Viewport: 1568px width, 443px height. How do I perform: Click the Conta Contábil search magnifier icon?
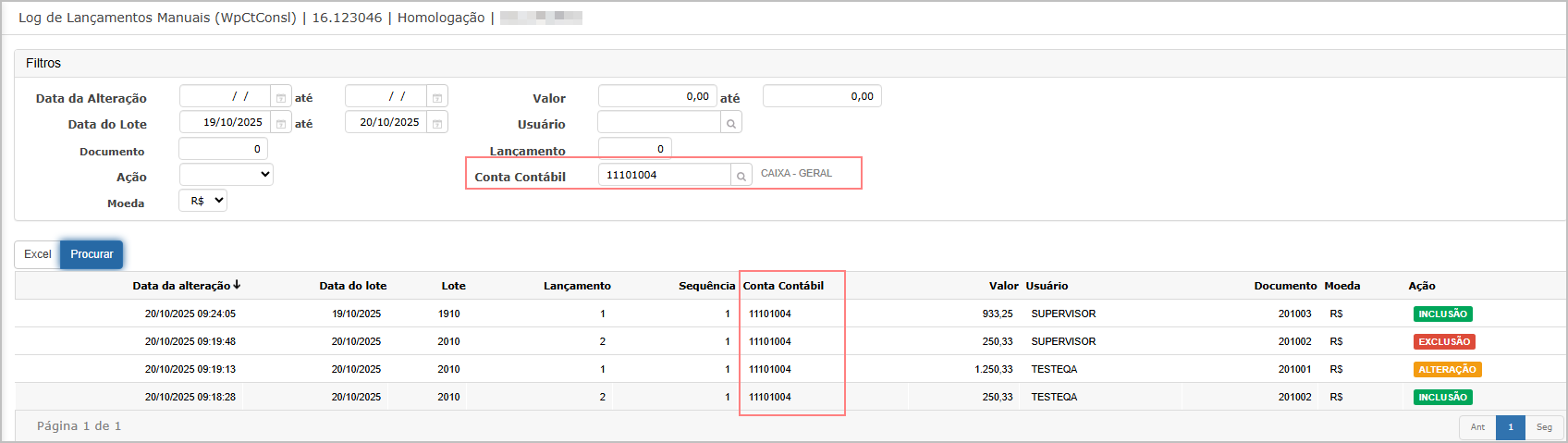(x=741, y=176)
